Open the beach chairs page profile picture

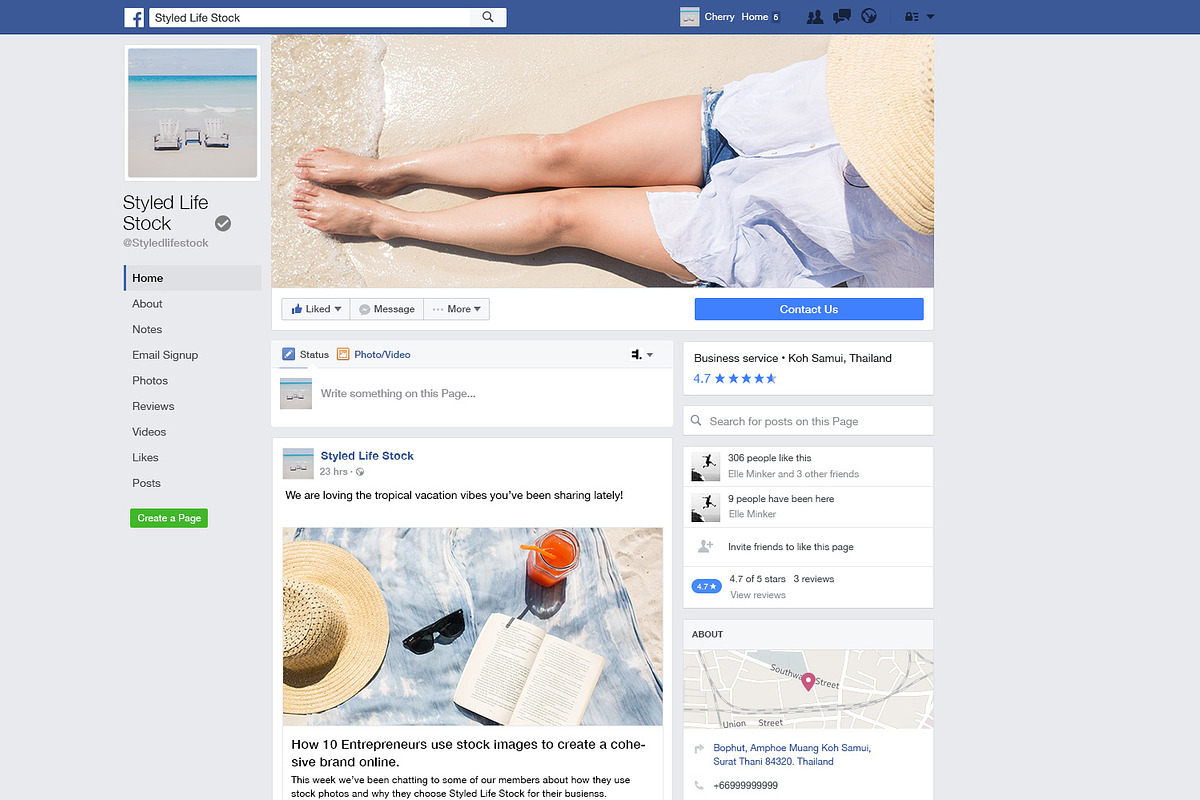tap(192, 113)
